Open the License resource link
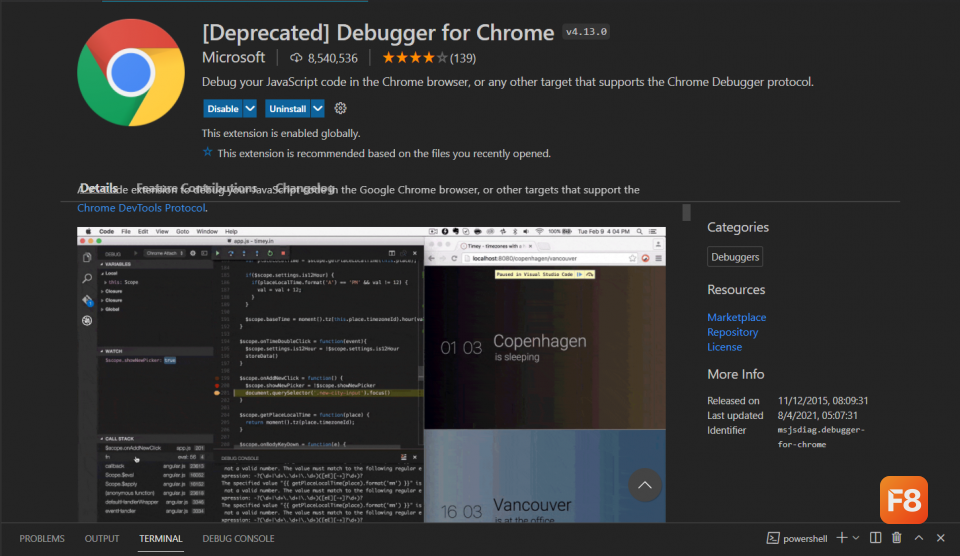 pyautogui.click(x=724, y=347)
